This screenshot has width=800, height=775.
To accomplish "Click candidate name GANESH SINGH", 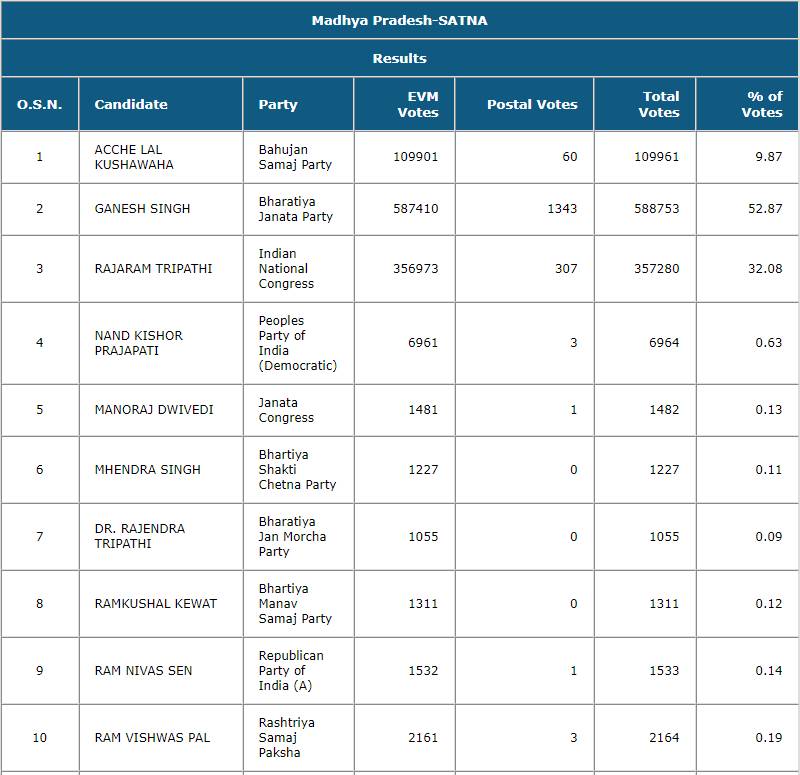I will coord(142,209).
